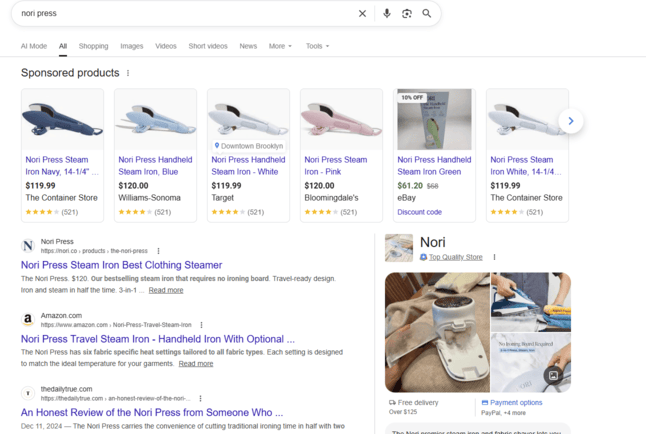646x434 pixels.
Task: Click the Bloomingdale's seller name
Action: coord(331,198)
